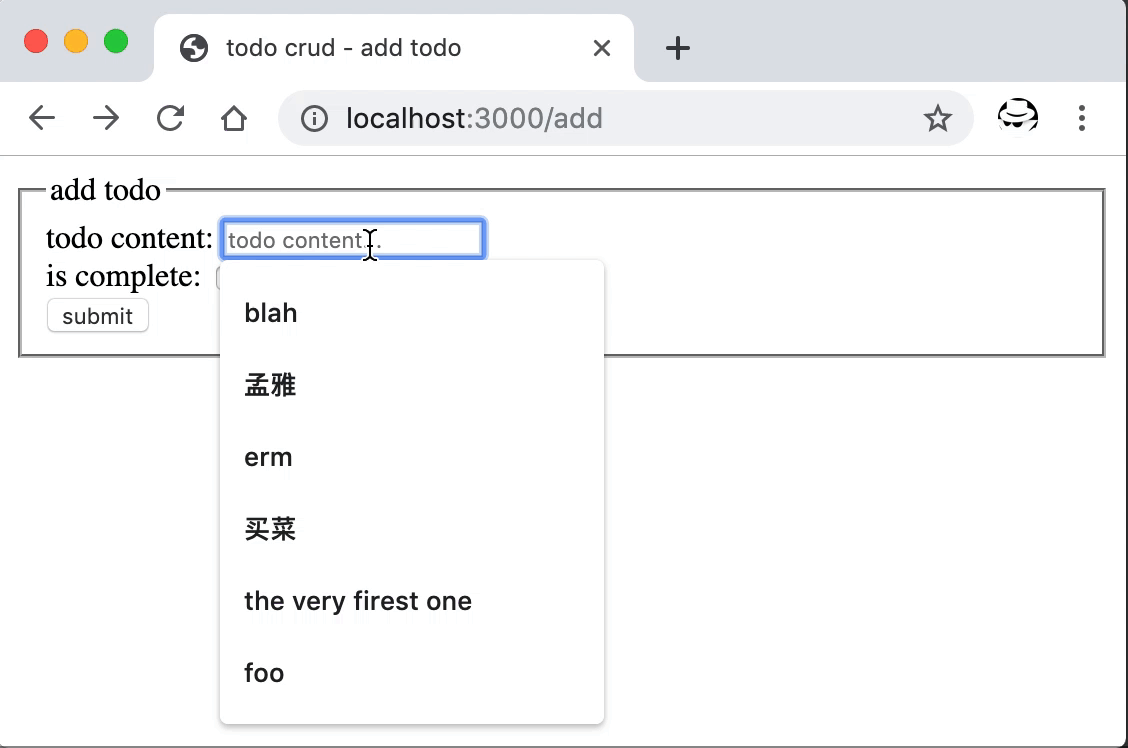The image size is (1128, 748).
Task: Click the incognito profile icon
Action: (1017, 117)
